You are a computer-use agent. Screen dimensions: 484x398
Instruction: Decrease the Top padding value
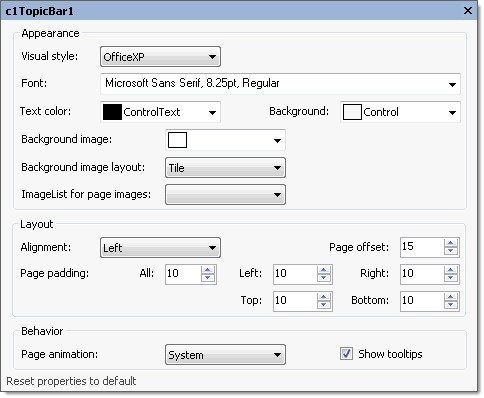pos(324,305)
